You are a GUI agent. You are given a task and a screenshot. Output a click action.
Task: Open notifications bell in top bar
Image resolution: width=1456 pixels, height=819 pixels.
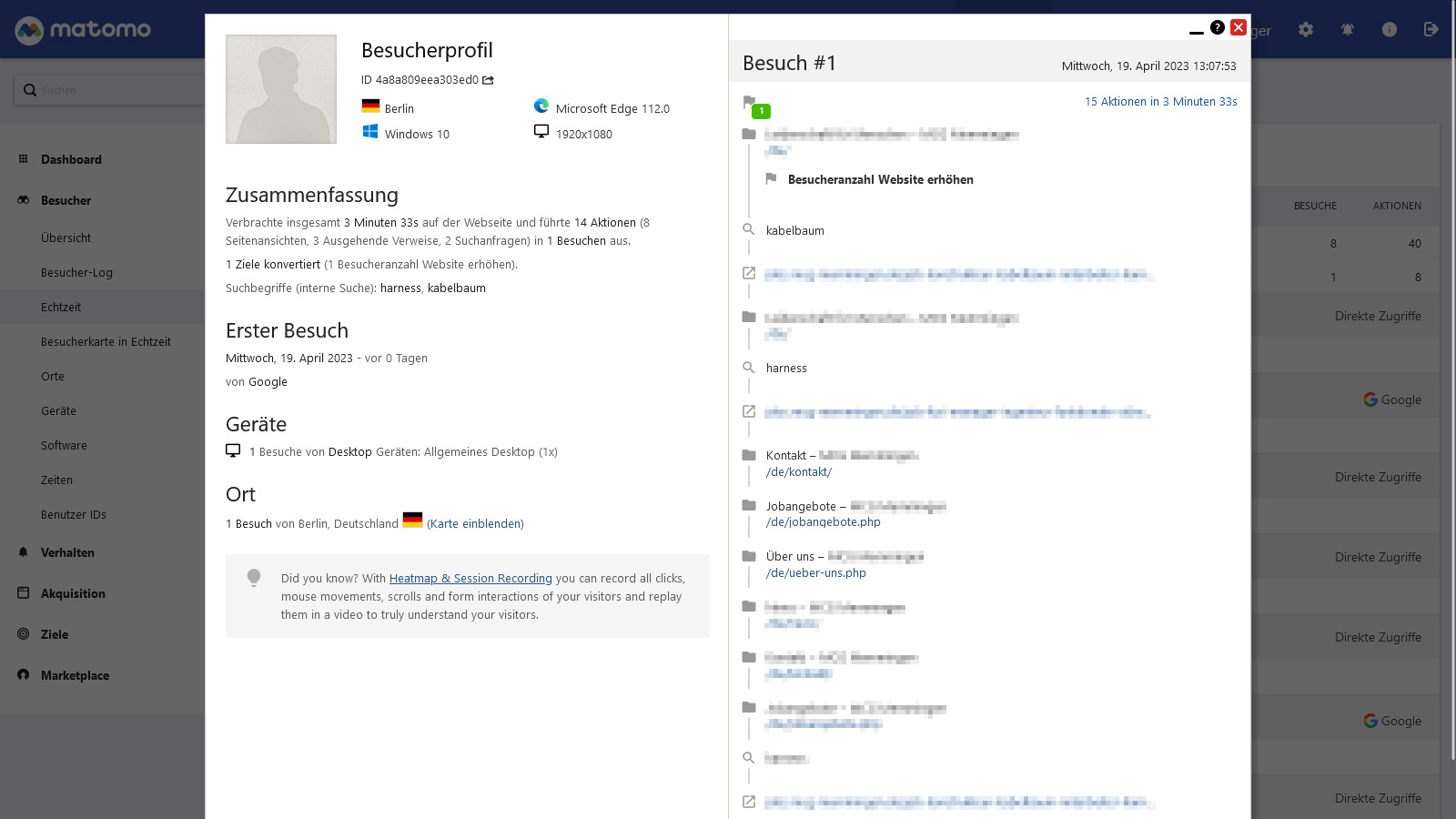[1348, 30]
